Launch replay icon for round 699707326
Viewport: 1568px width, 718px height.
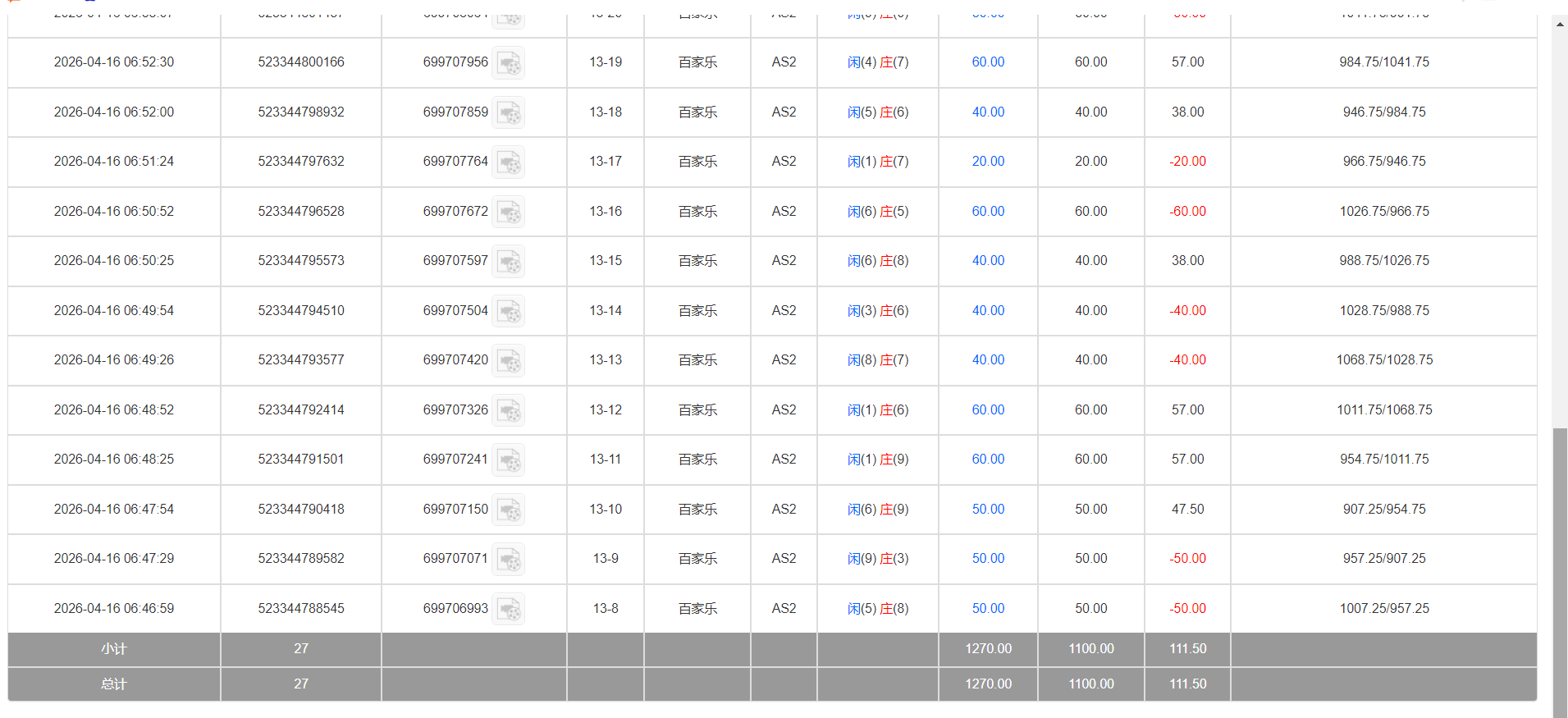(x=508, y=410)
